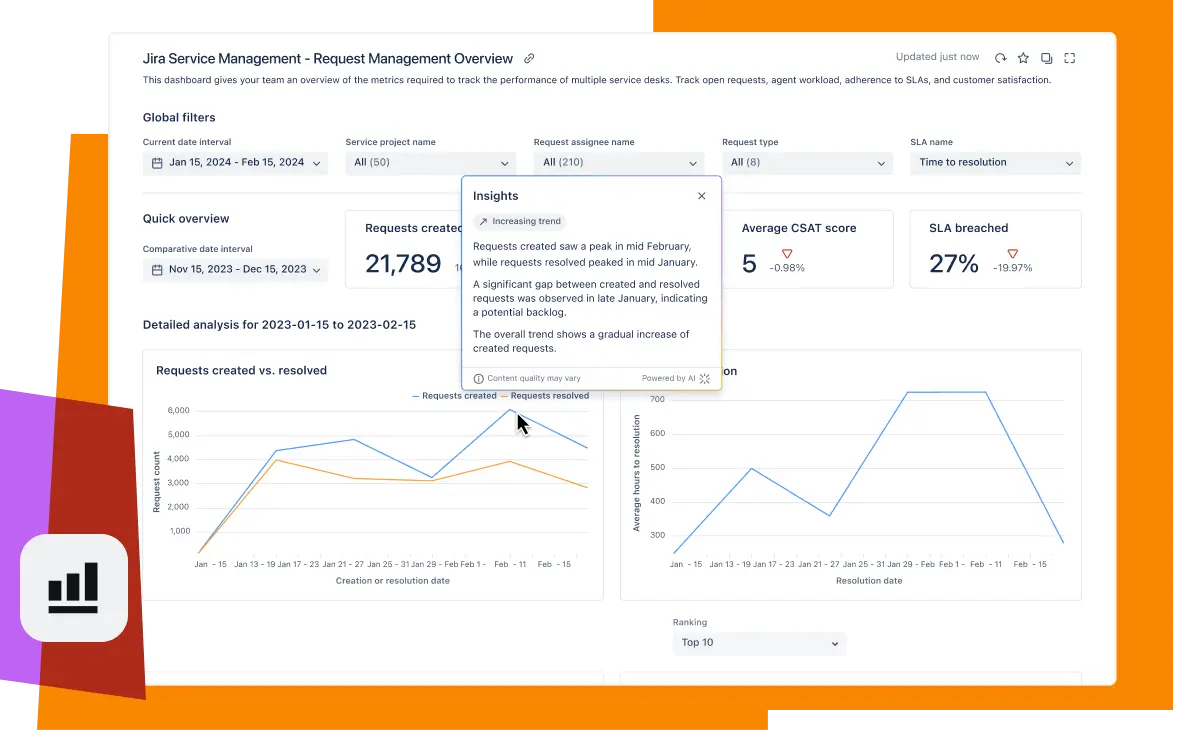Image resolution: width=1202 pixels, height=734 pixels.
Task: Click the analytics bar chart logo tile
Action: coord(74,588)
